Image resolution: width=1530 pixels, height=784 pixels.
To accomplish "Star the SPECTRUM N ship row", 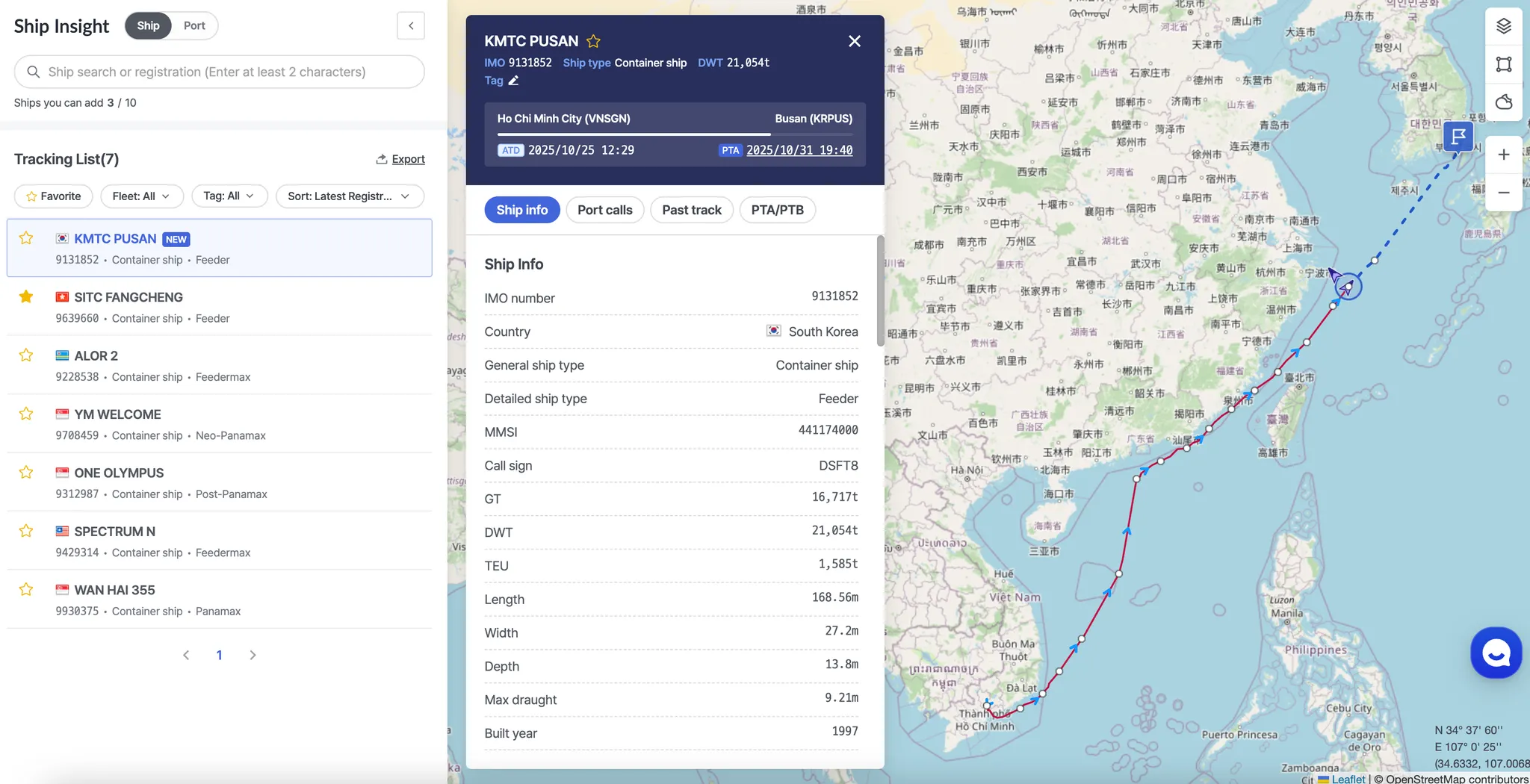I will point(26,531).
